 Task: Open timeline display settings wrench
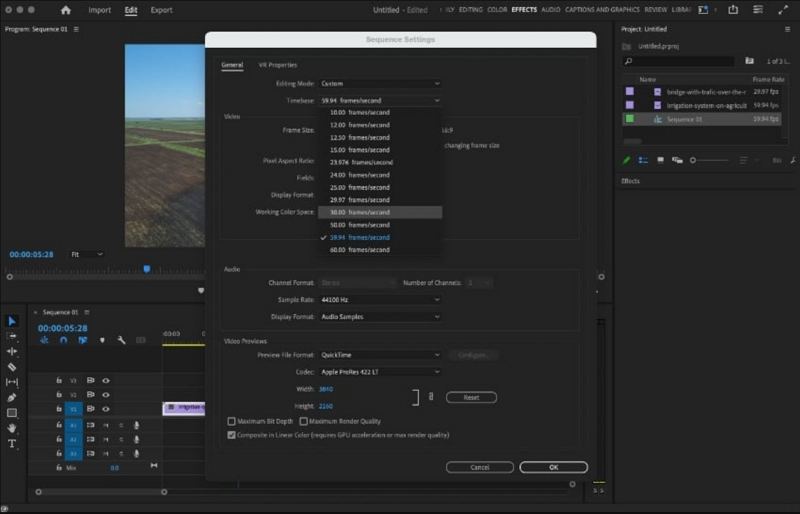pos(121,340)
